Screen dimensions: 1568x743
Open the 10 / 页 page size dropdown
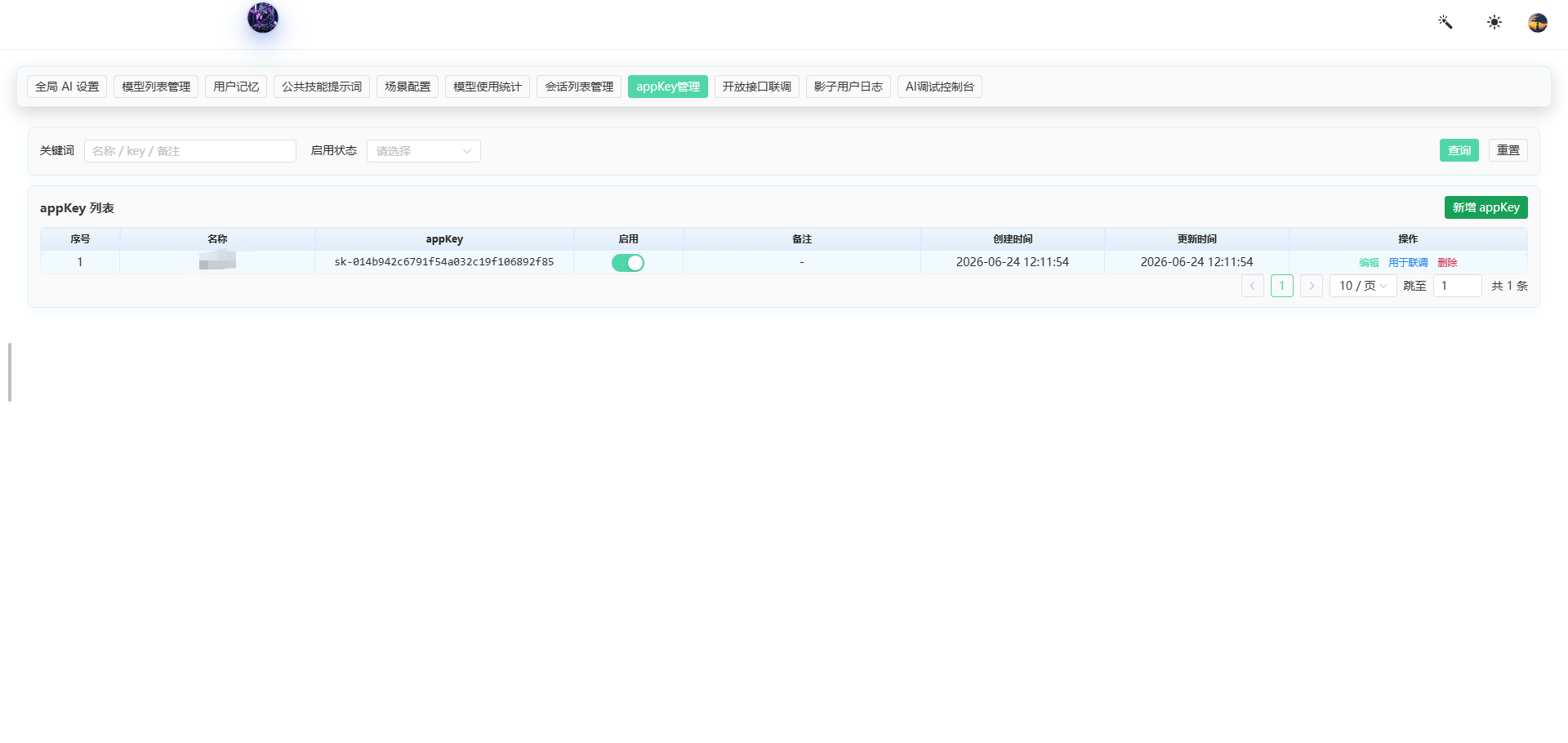point(1363,286)
